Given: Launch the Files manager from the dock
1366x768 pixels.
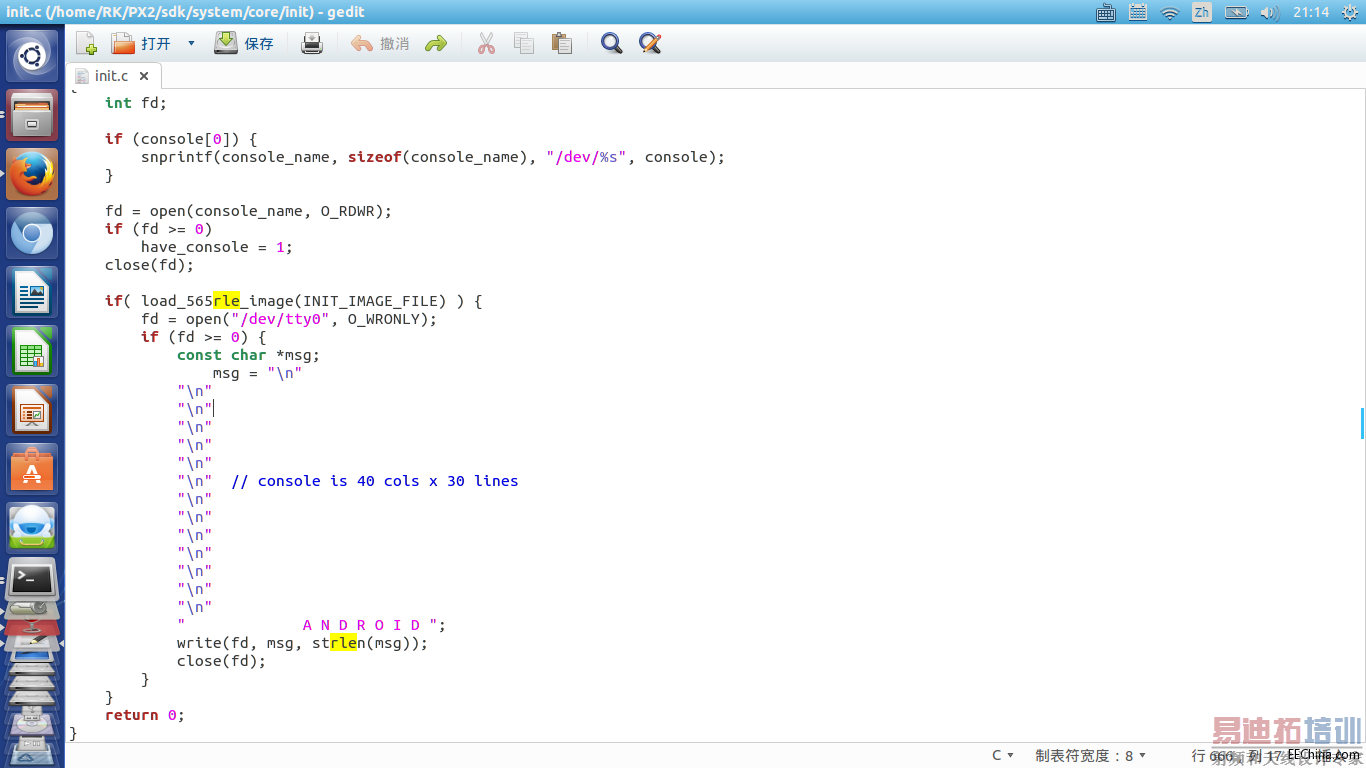Looking at the screenshot, I should (32, 115).
